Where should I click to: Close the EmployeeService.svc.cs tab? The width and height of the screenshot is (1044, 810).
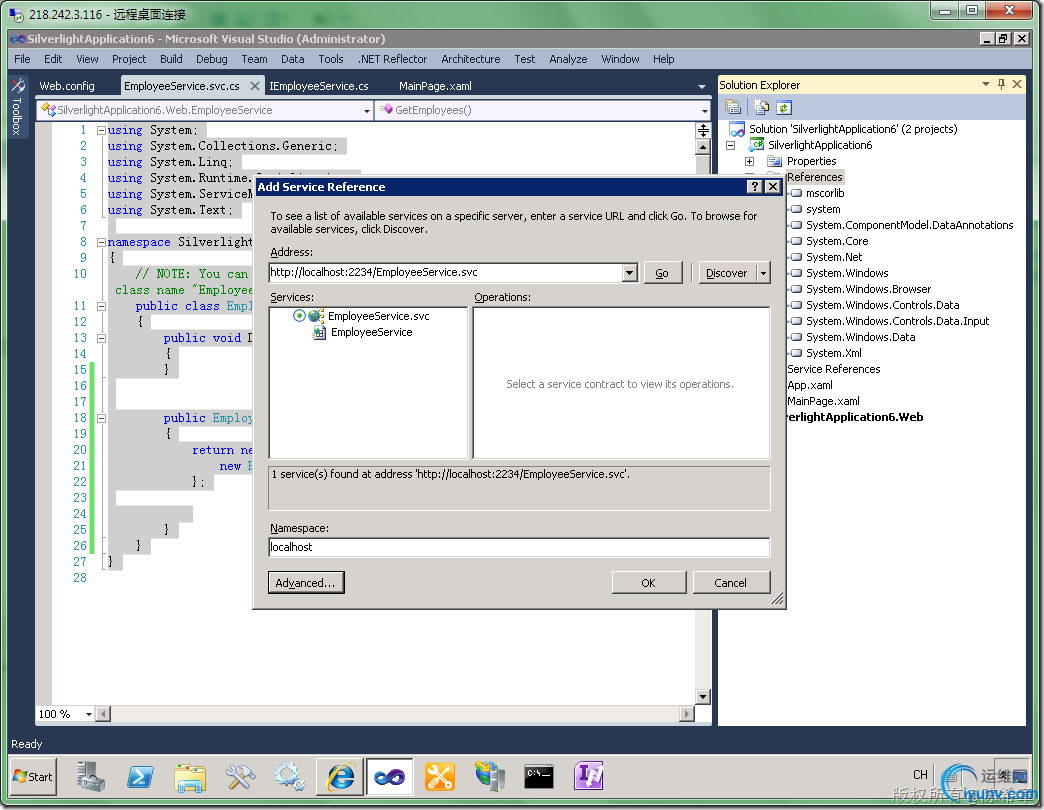[x=254, y=86]
